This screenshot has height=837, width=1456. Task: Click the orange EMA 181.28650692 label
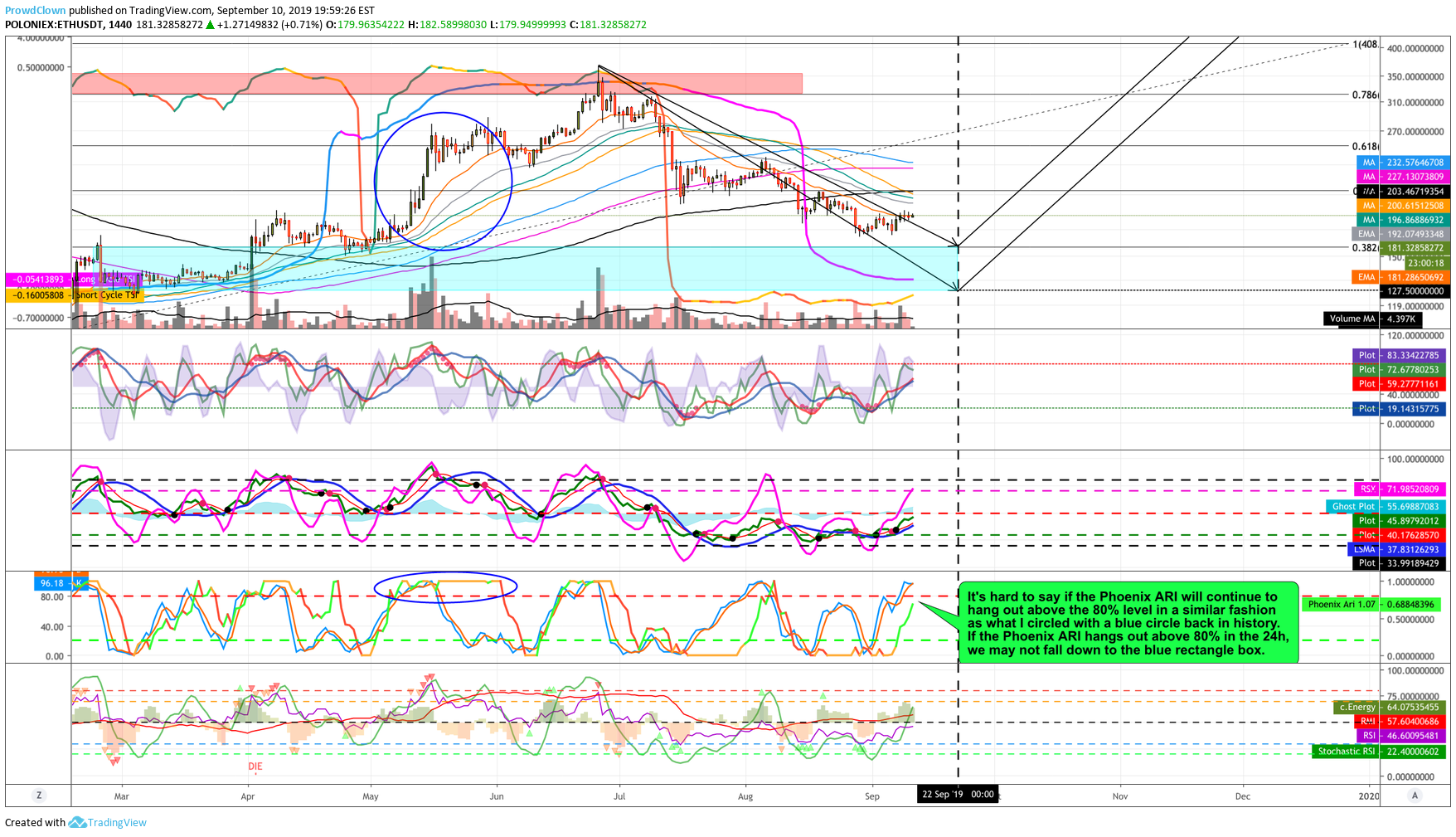coord(1400,277)
